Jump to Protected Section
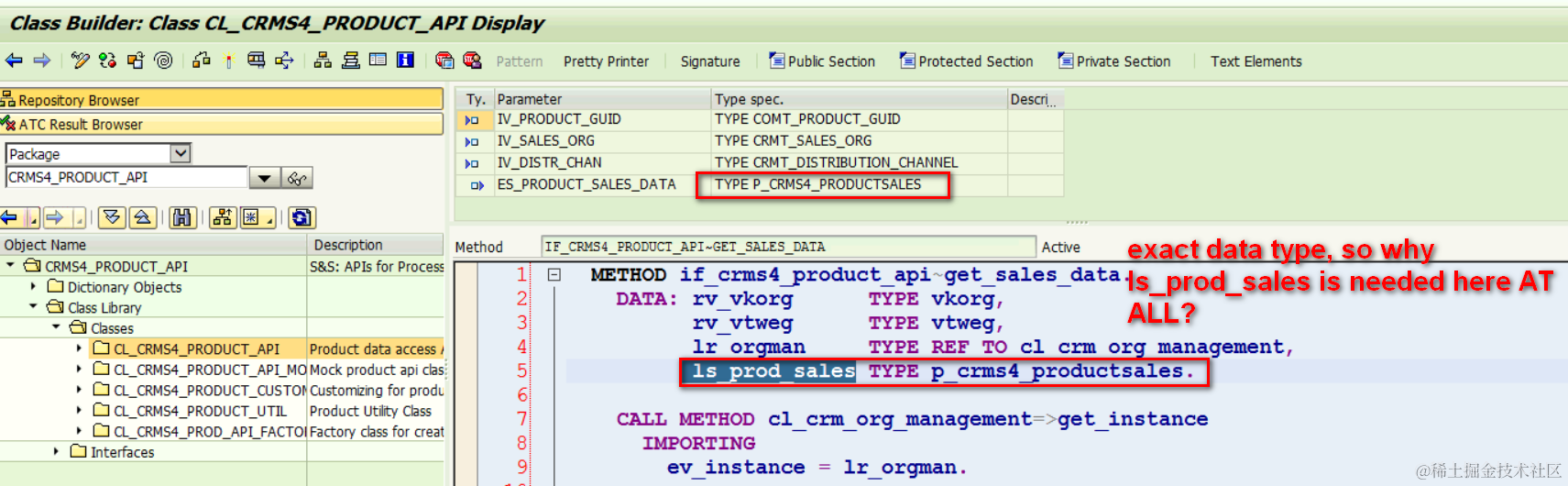The height and width of the screenshot is (486, 1568). [x=966, y=61]
